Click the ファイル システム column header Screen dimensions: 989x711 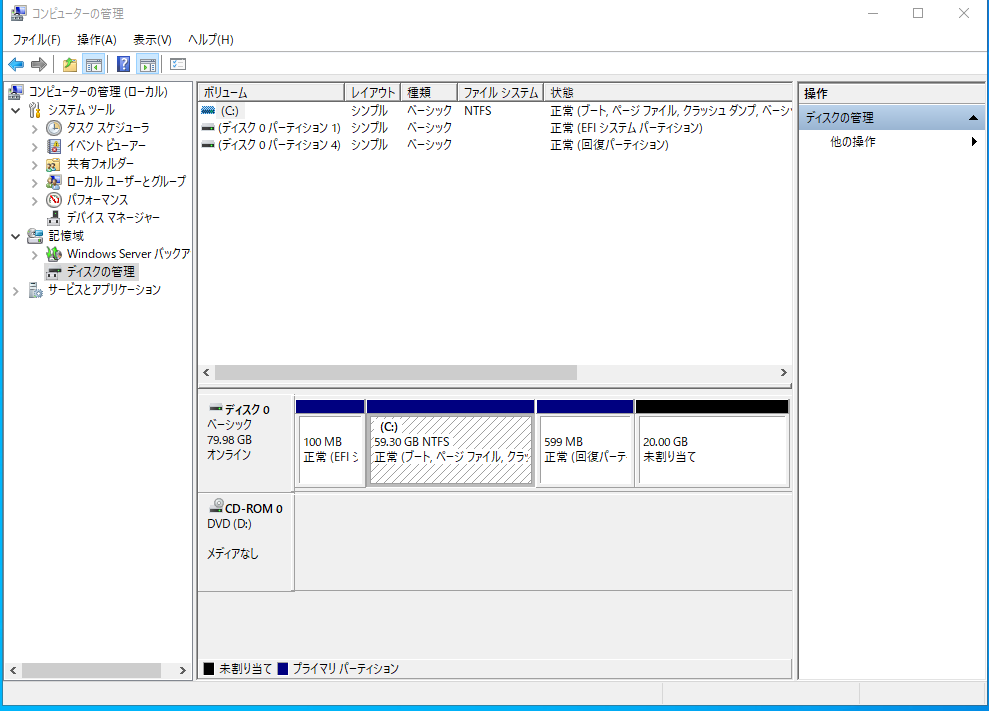(500, 92)
